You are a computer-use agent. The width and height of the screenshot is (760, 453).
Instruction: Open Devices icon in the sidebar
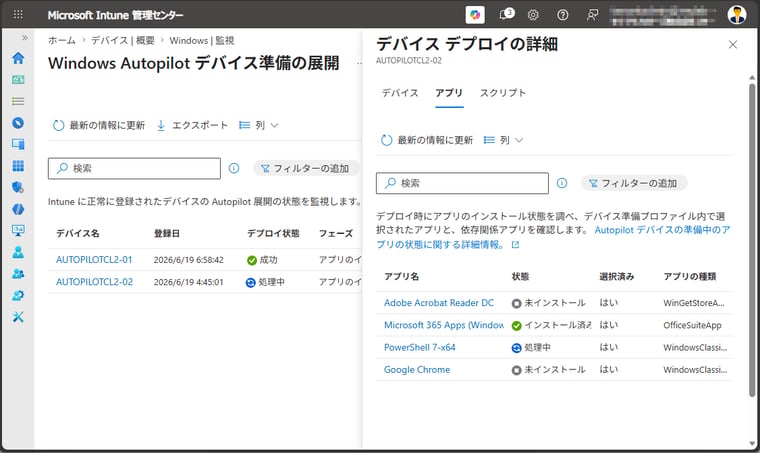18,144
